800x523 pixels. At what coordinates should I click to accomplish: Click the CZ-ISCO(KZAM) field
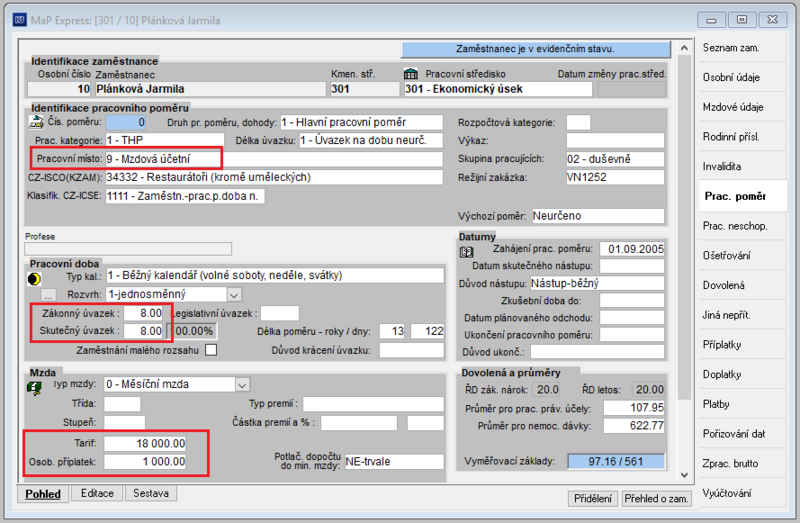pyautogui.click(x=274, y=178)
